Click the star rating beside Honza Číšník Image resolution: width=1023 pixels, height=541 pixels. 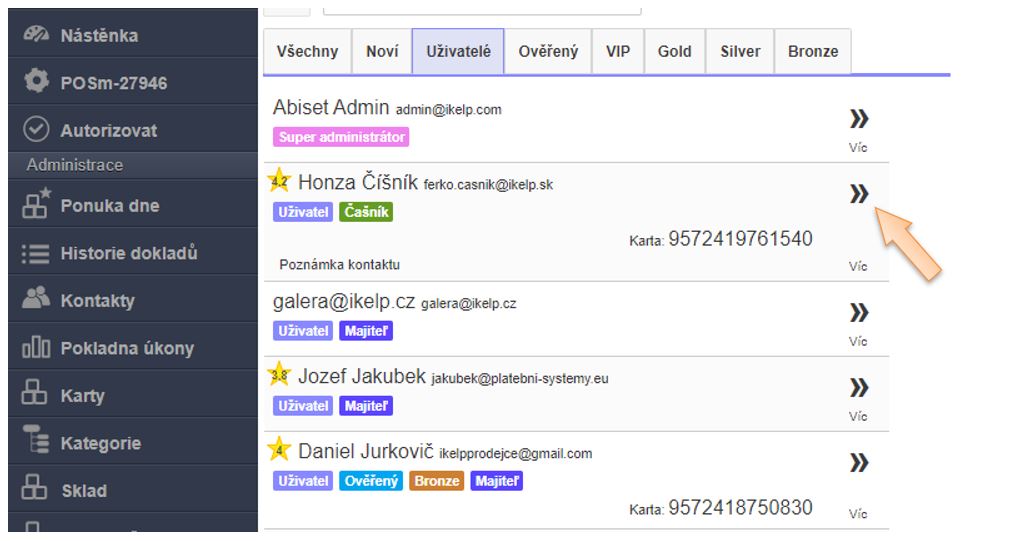click(280, 181)
